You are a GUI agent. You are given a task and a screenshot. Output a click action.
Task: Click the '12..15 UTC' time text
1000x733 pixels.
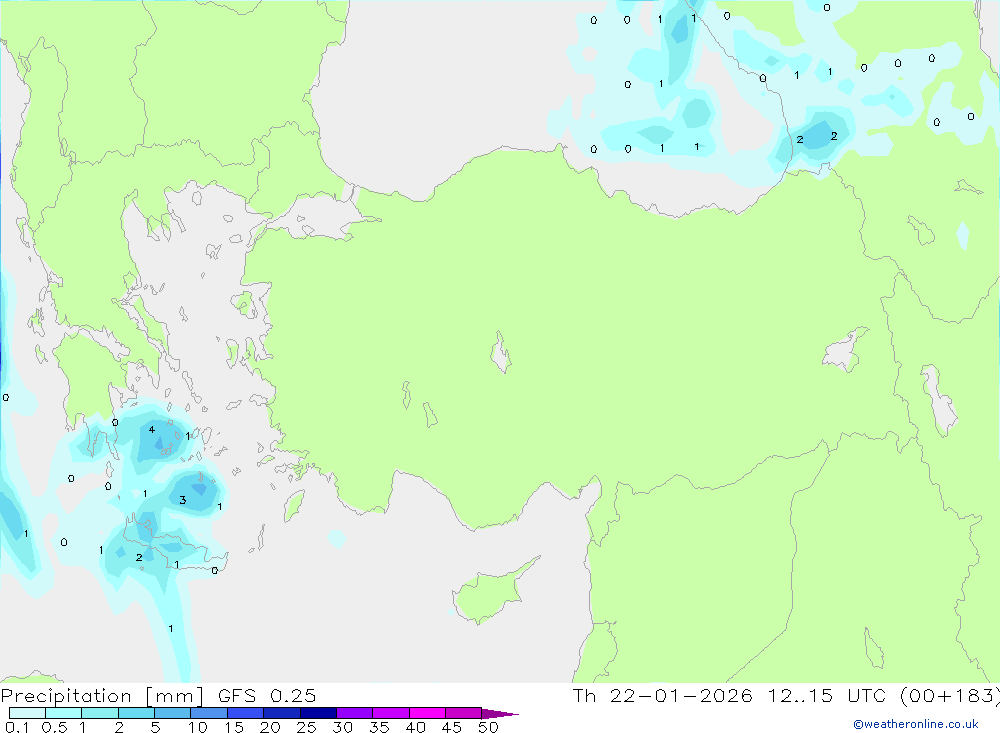click(x=827, y=696)
